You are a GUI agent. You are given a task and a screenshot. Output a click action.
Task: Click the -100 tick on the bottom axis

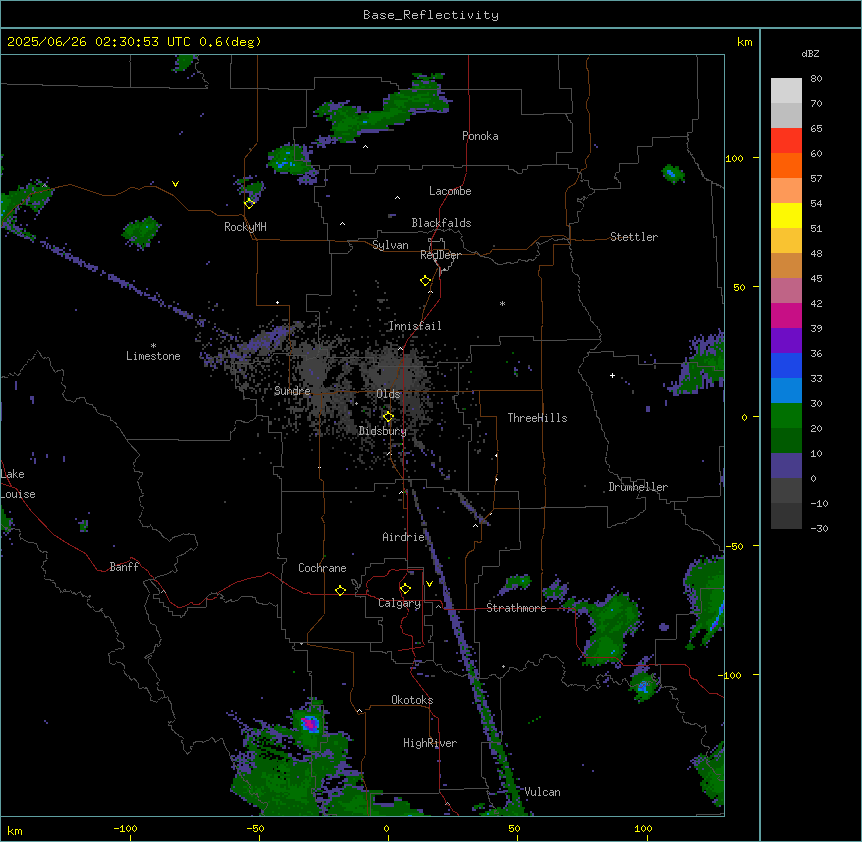point(125,828)
